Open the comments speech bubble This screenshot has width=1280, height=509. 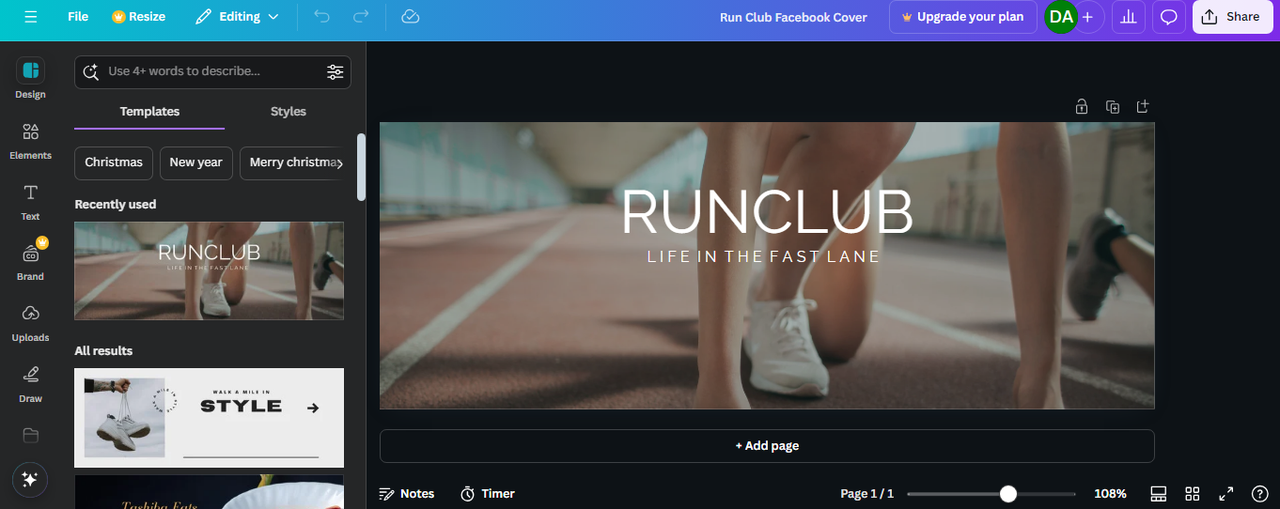coord(1168,17)
